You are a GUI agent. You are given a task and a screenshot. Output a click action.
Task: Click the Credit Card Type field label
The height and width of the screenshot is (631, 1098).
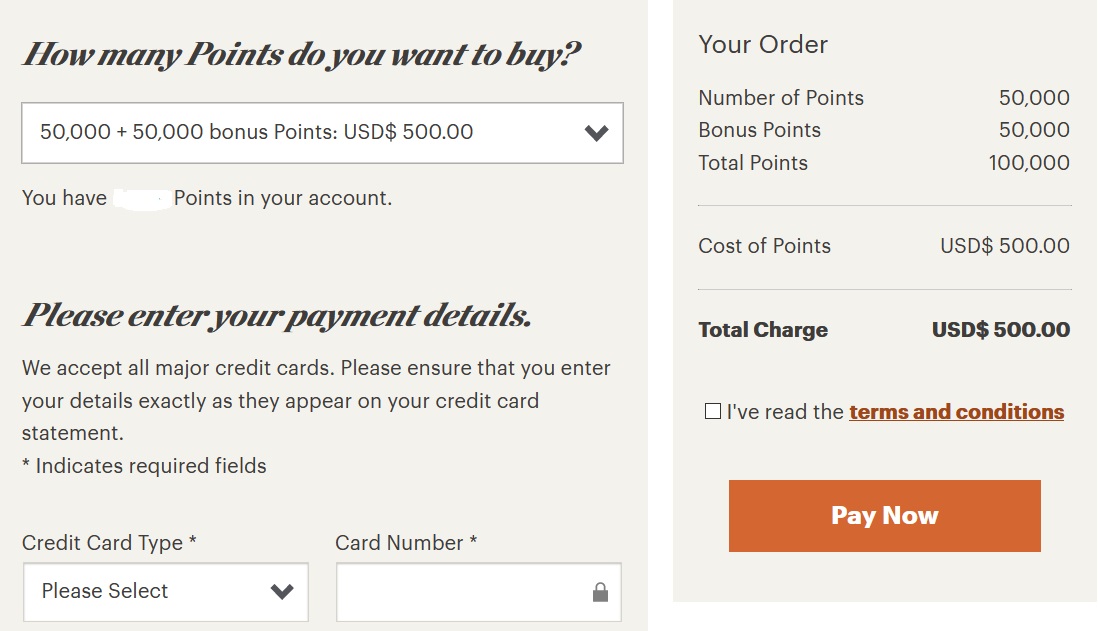coord(109,543)
